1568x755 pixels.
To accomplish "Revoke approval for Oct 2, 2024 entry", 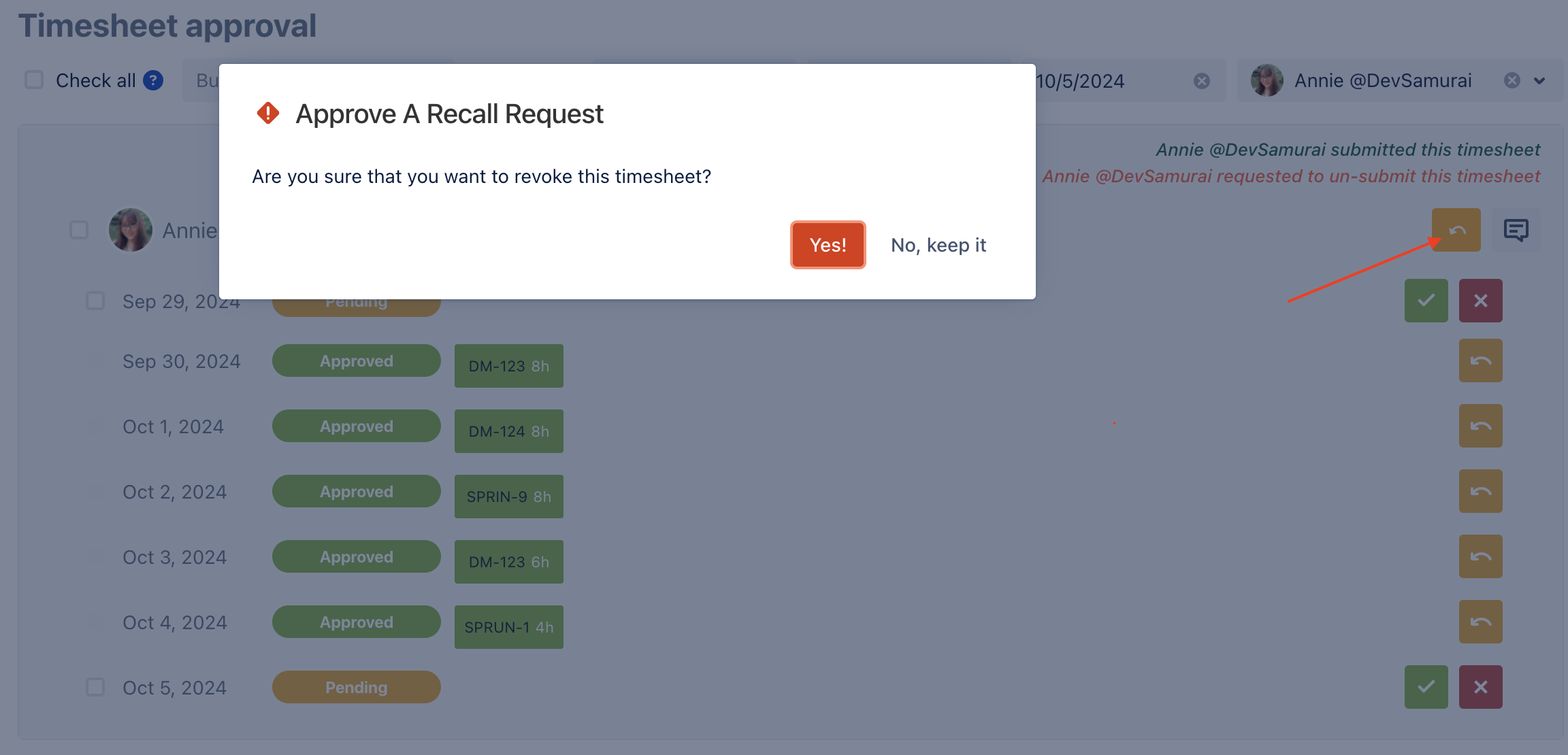I will [x=1480, y=491].
